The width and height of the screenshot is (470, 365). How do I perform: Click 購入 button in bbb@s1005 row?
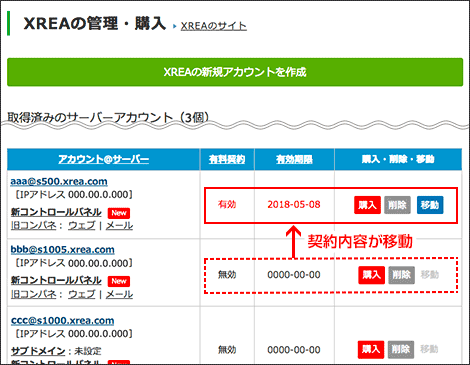pos(372,275)
